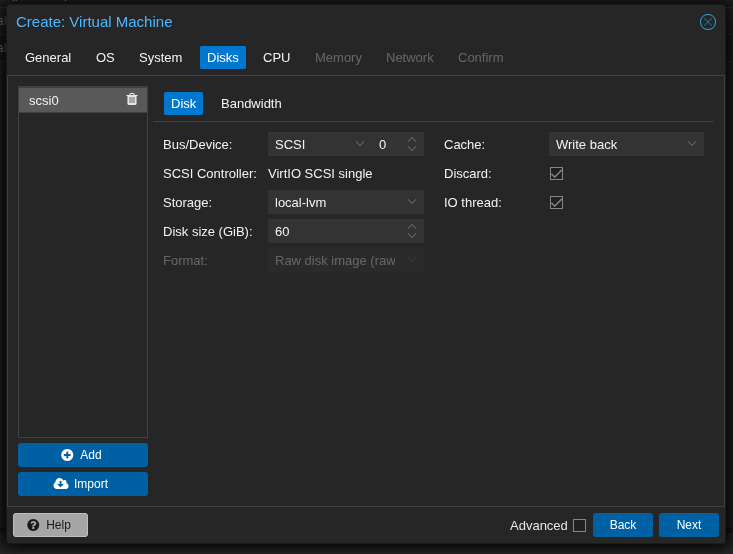
Task: Click the Disk size input field
Action: (335, 231)
